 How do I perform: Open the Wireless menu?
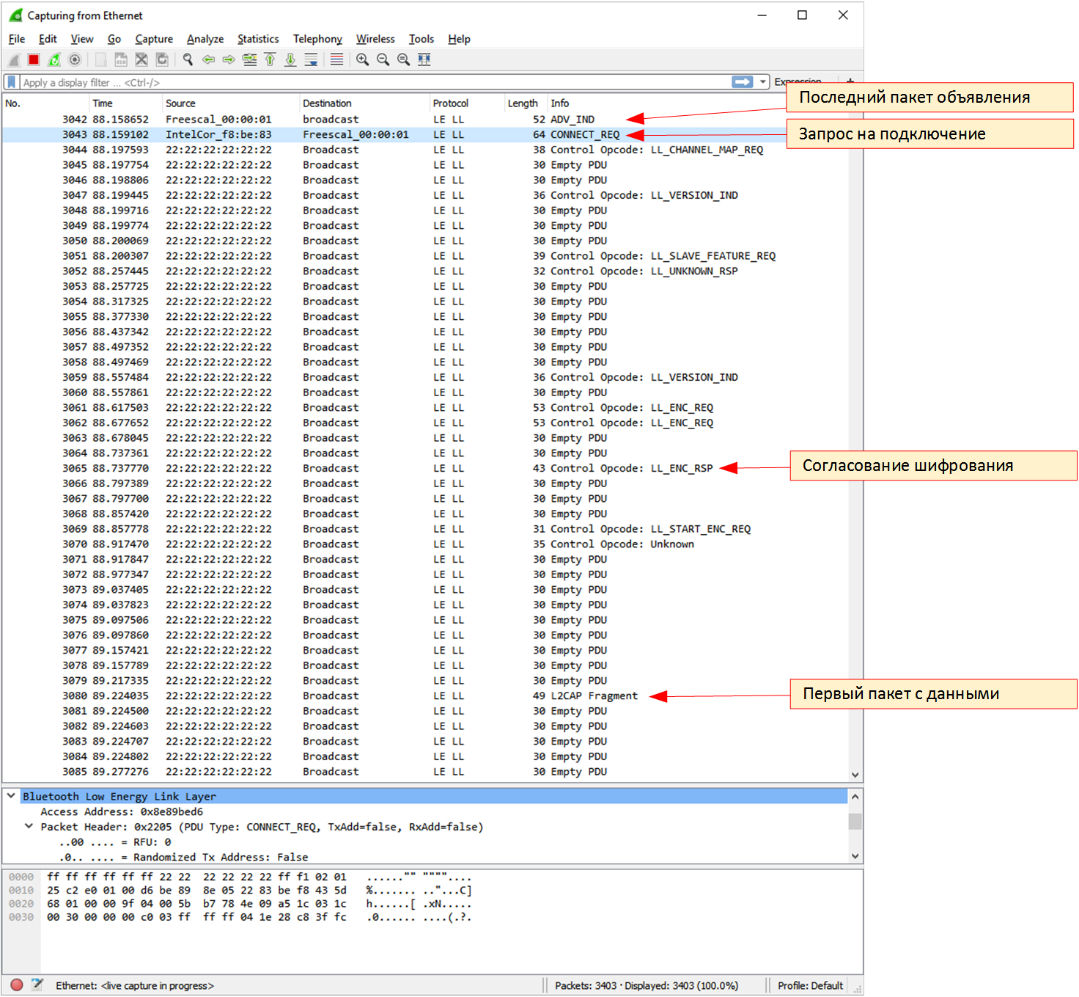click(375, 39)
